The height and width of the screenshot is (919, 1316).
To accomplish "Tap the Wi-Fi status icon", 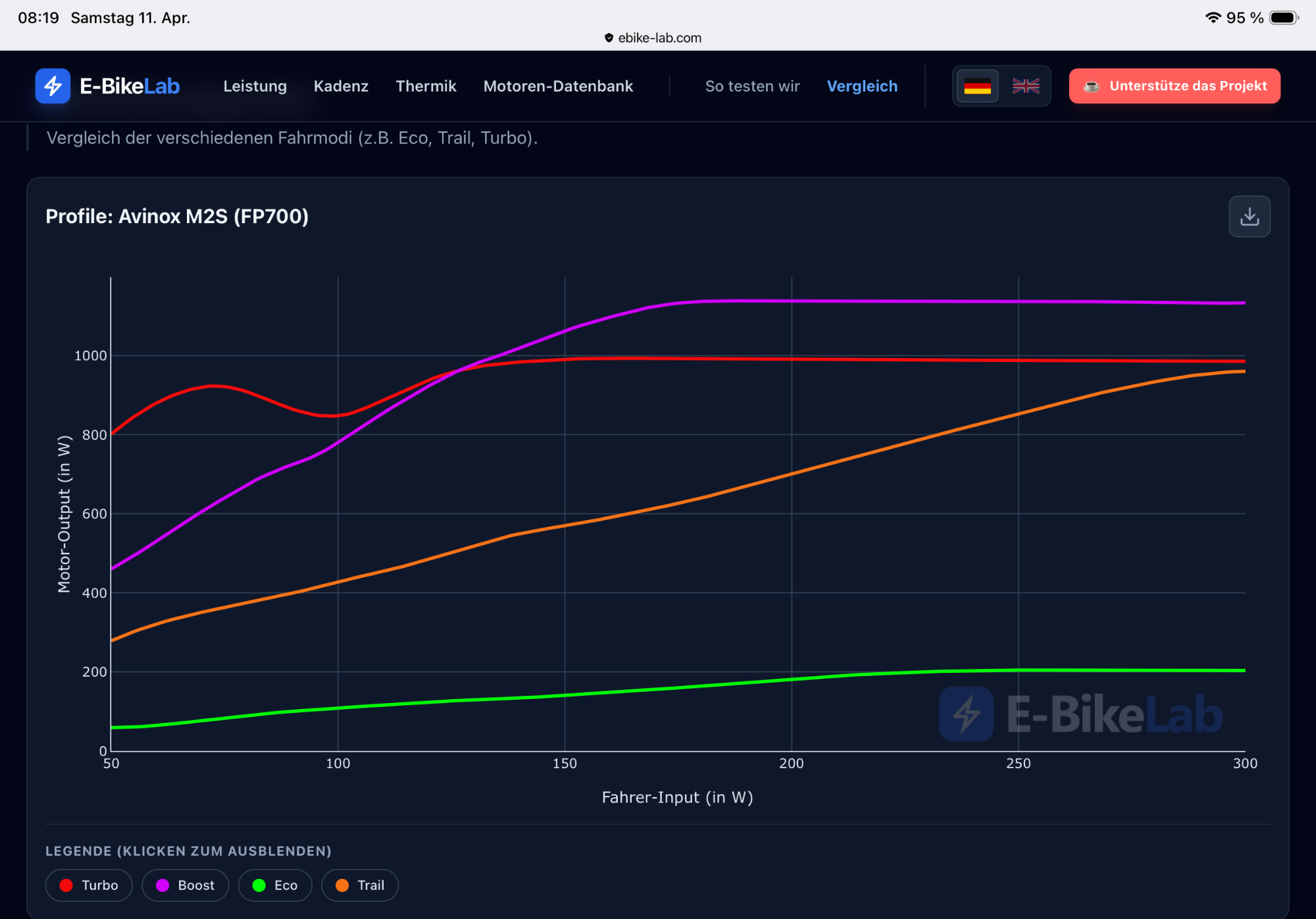I will click(x=1213, y=18).
